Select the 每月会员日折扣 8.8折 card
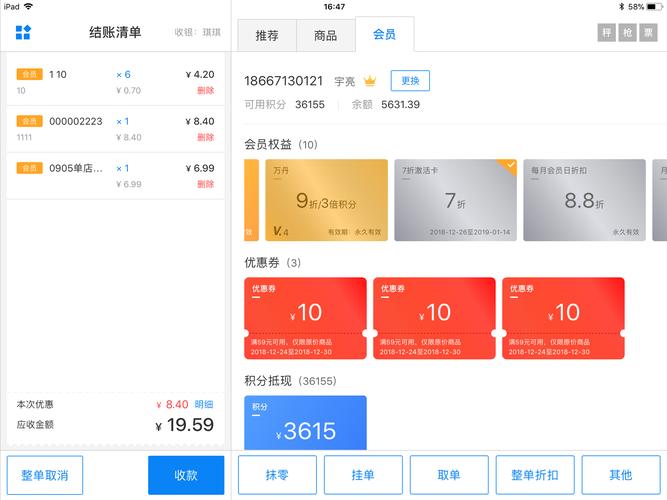 [x=584, y=200]
